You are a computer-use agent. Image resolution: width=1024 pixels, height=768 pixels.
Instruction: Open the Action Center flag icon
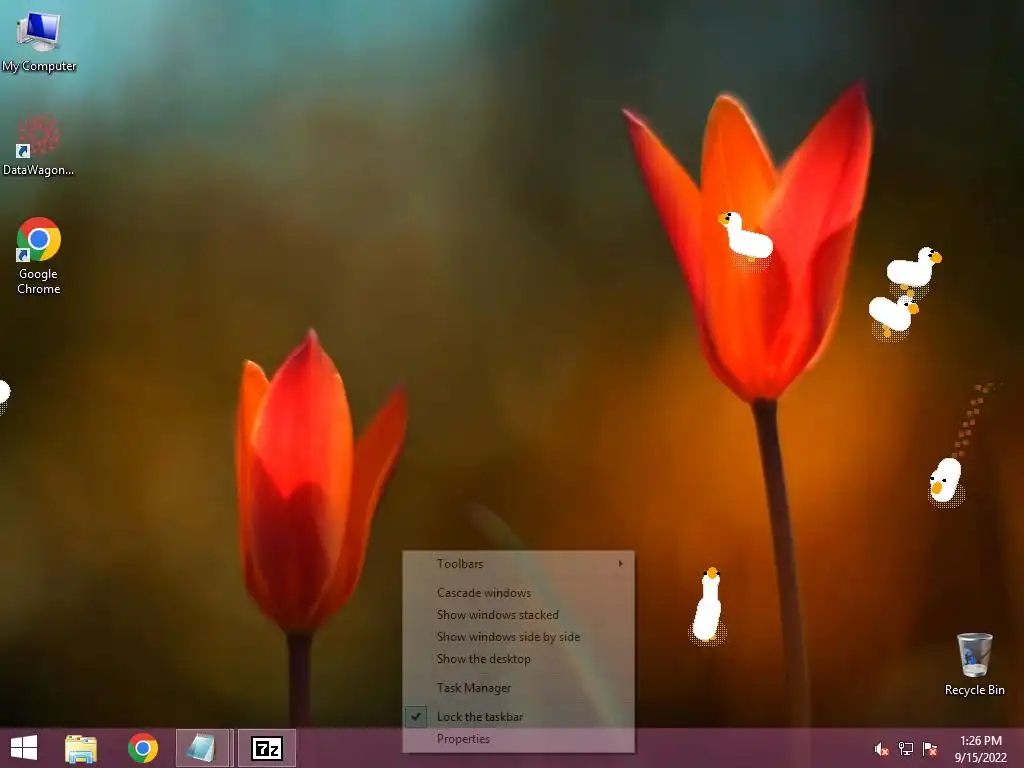(930, 749)
